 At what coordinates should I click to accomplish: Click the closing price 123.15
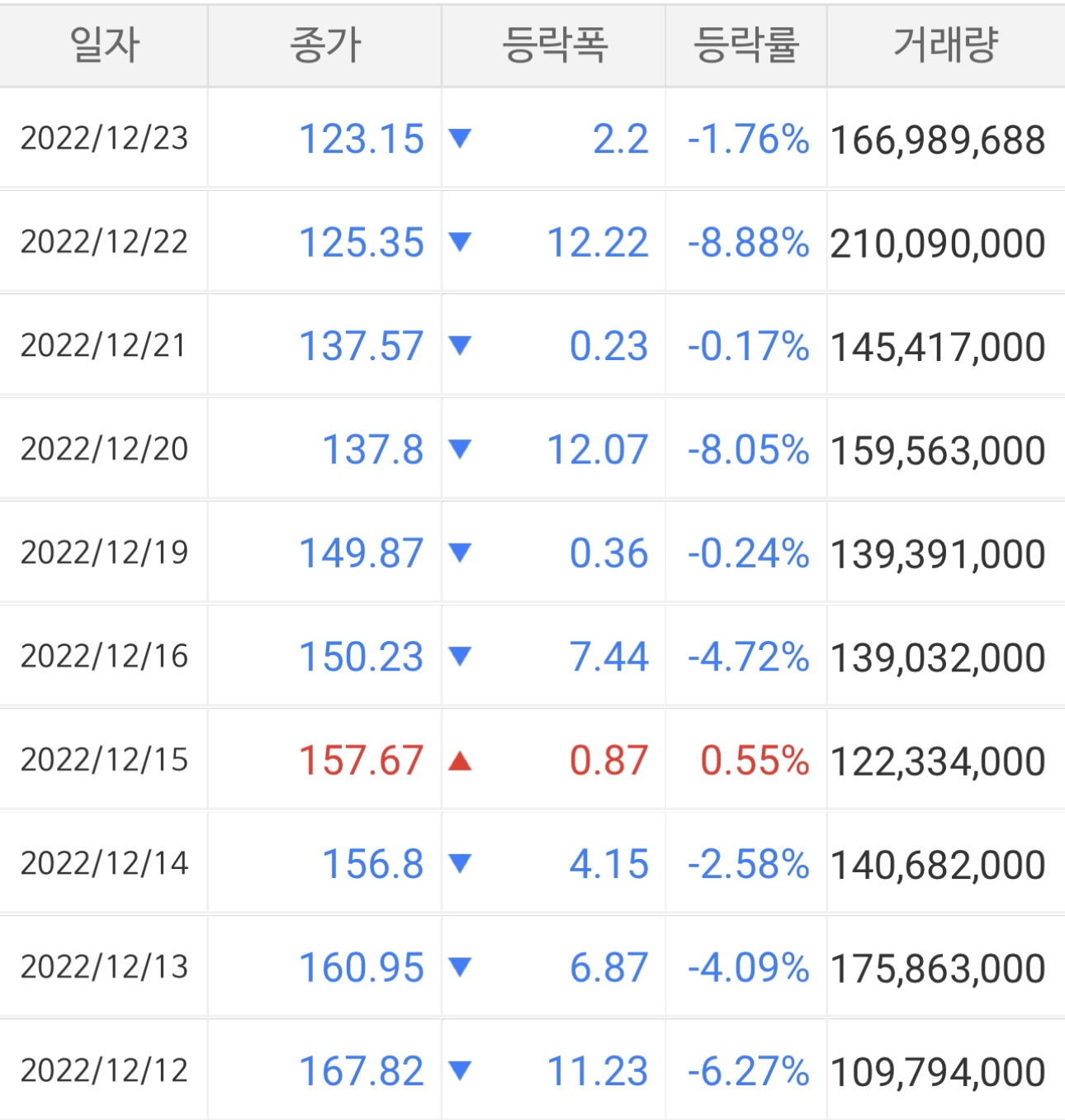pyautogui.click(x=362, y=139)
